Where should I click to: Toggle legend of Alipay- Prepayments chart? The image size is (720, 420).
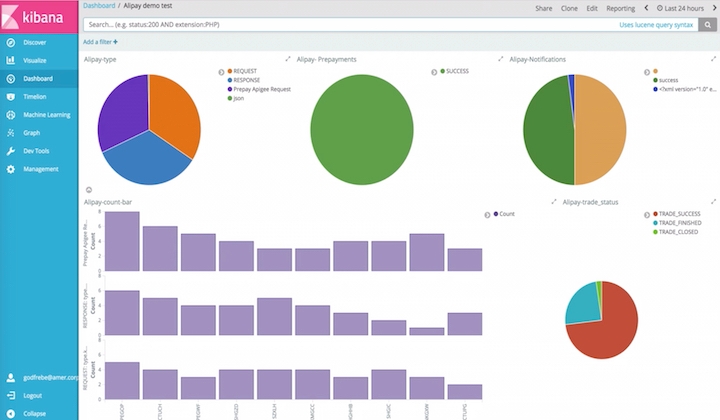coord(434,72)
